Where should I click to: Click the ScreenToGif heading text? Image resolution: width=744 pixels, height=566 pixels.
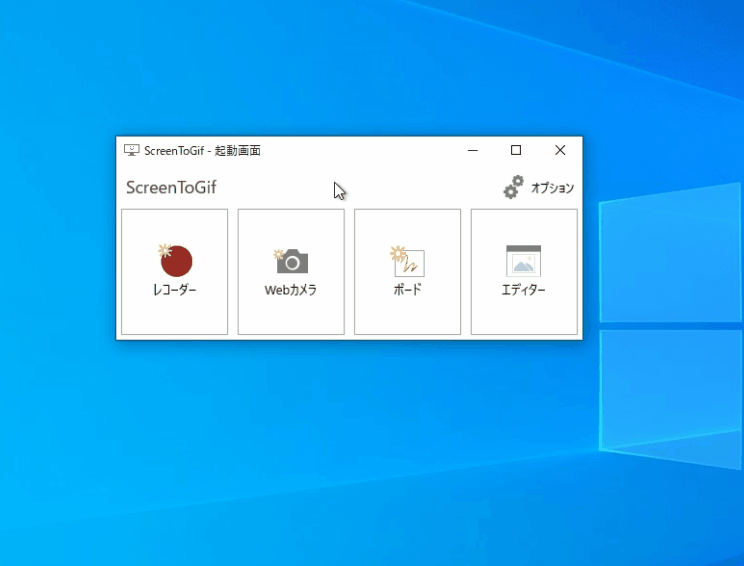click(x=171, y=187)
